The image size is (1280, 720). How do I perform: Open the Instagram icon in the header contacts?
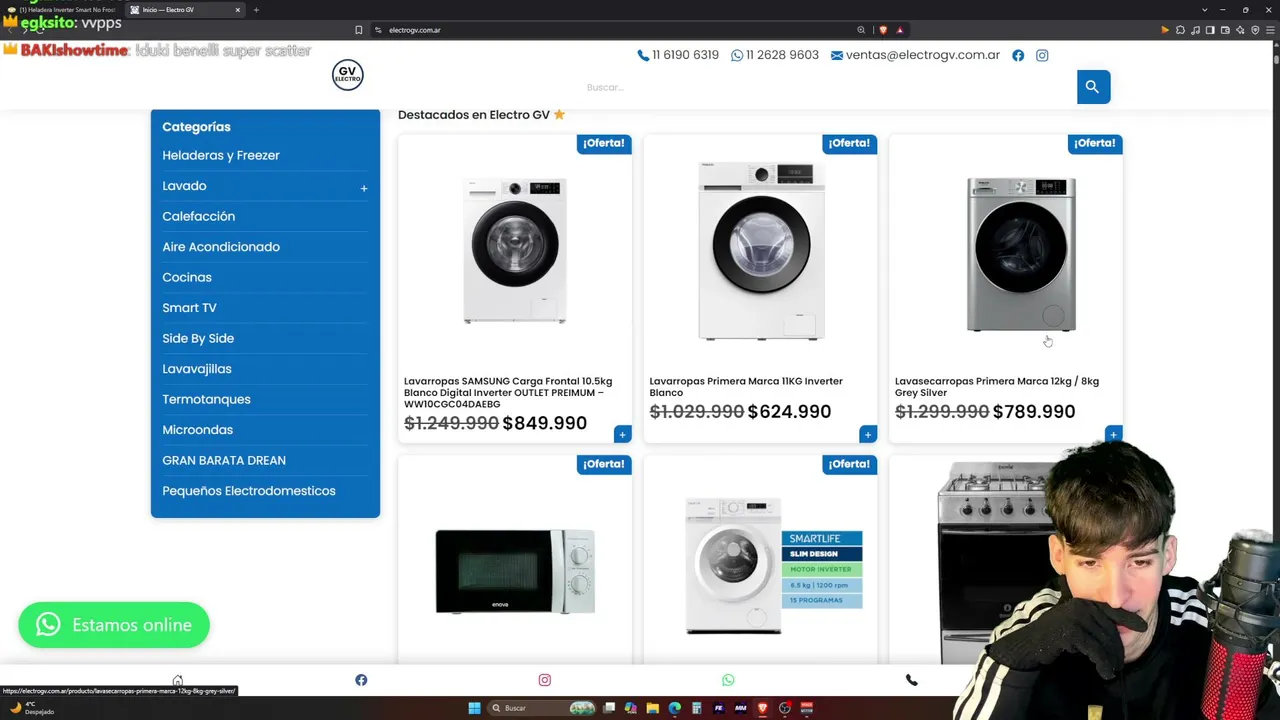coord(1042,55)
